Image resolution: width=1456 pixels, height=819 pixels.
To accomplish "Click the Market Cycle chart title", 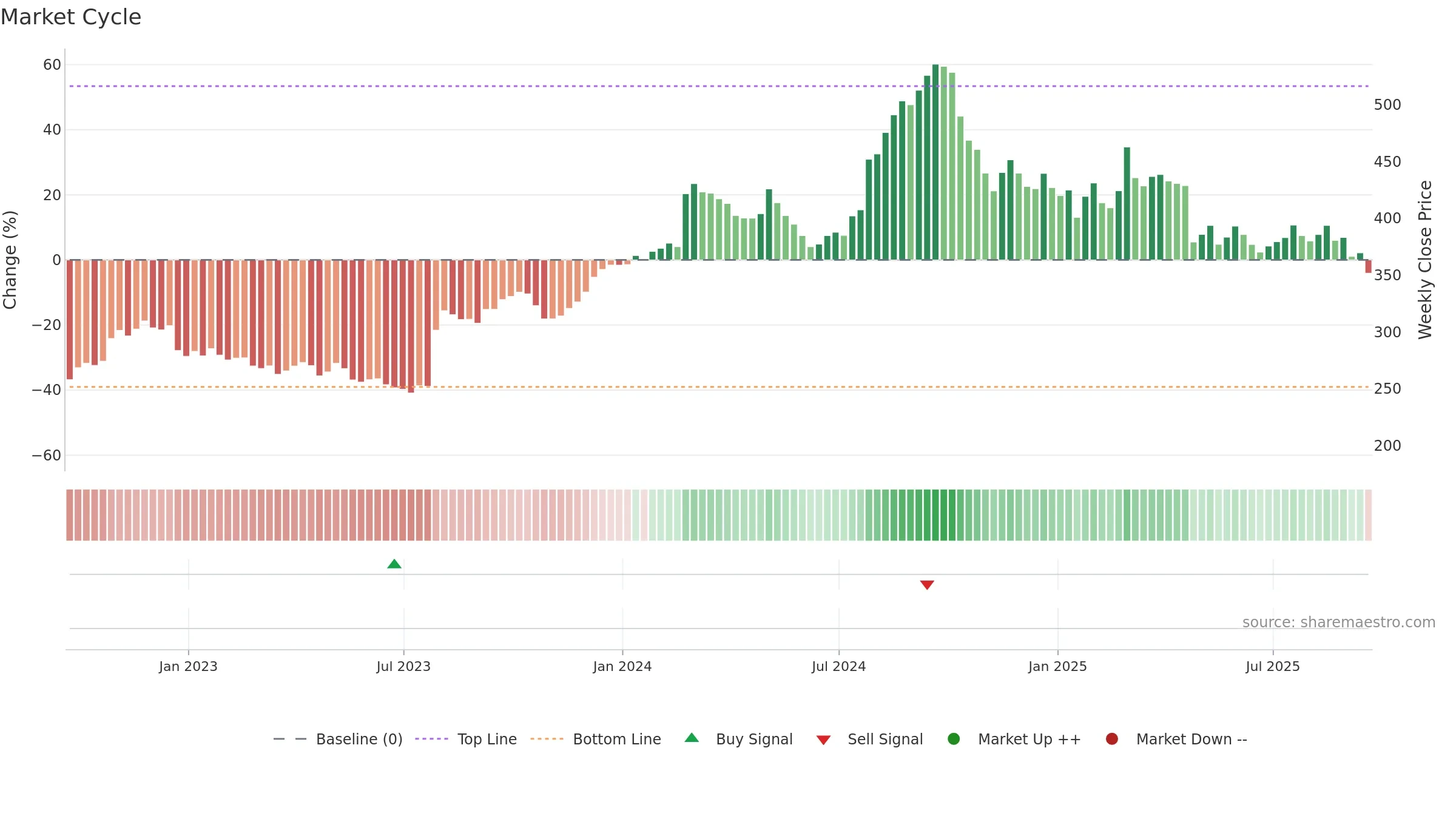I will click(71, 17).
